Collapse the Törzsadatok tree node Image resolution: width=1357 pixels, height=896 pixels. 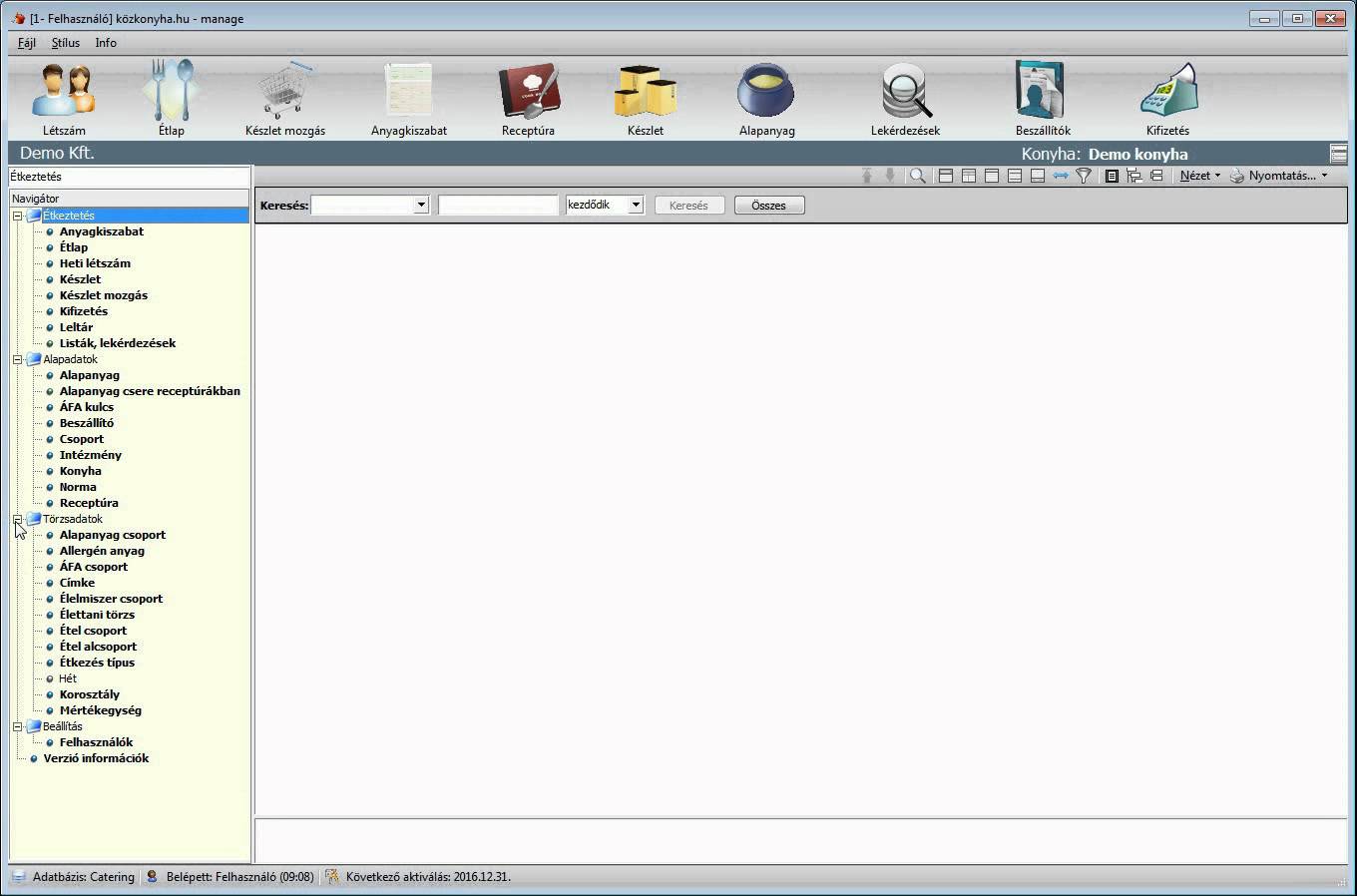tap(17, 519)
